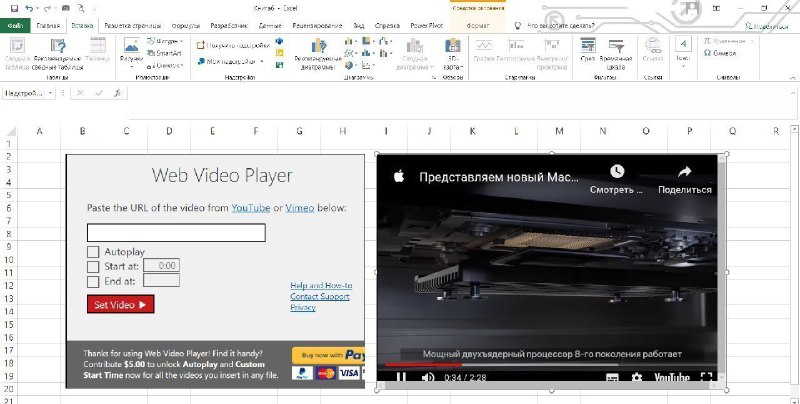Go to the Данные tab

270,26
